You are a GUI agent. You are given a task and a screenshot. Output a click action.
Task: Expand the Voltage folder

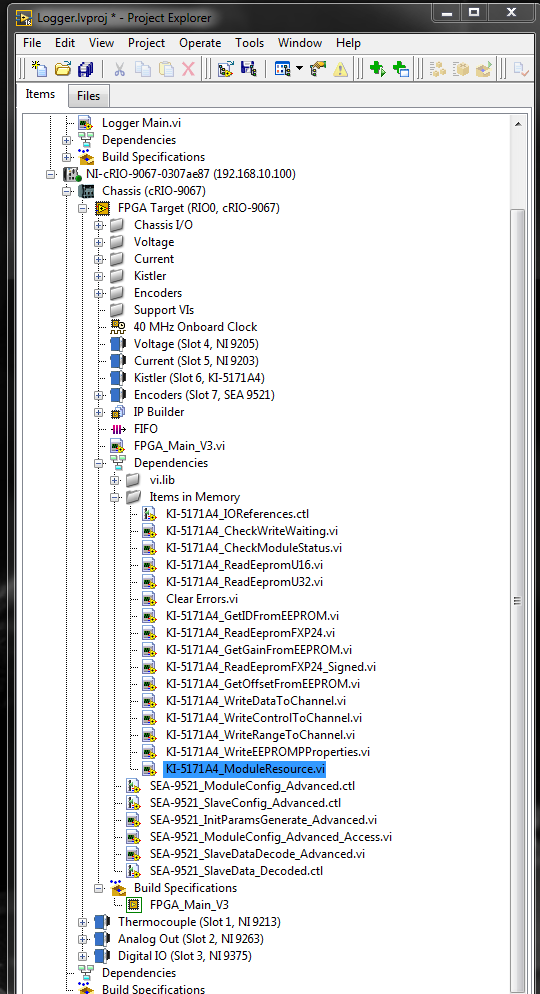[99, 242]
